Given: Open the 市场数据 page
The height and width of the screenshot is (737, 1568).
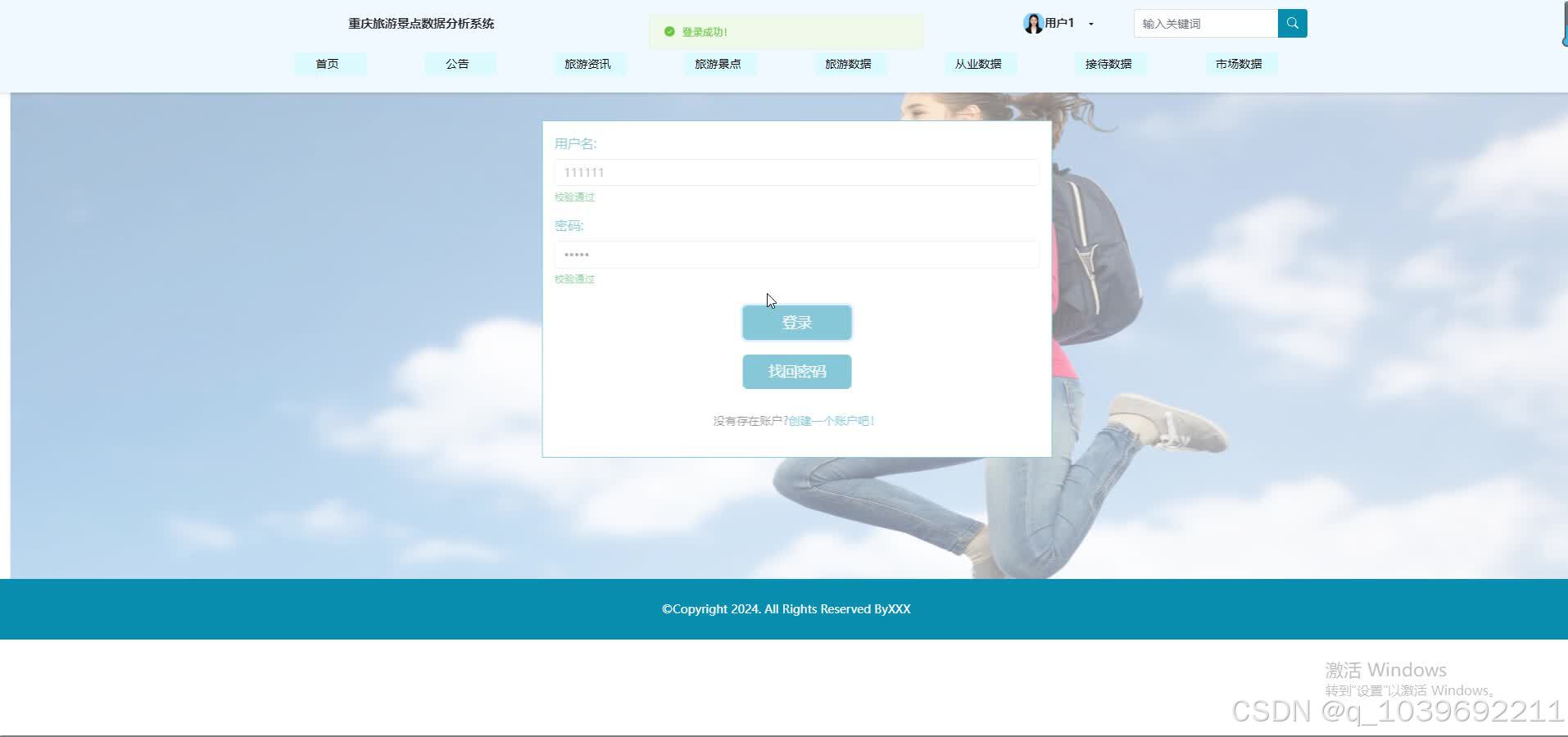Looking at the screenshot, I should pyautogui.click(x=1240, y=63).
